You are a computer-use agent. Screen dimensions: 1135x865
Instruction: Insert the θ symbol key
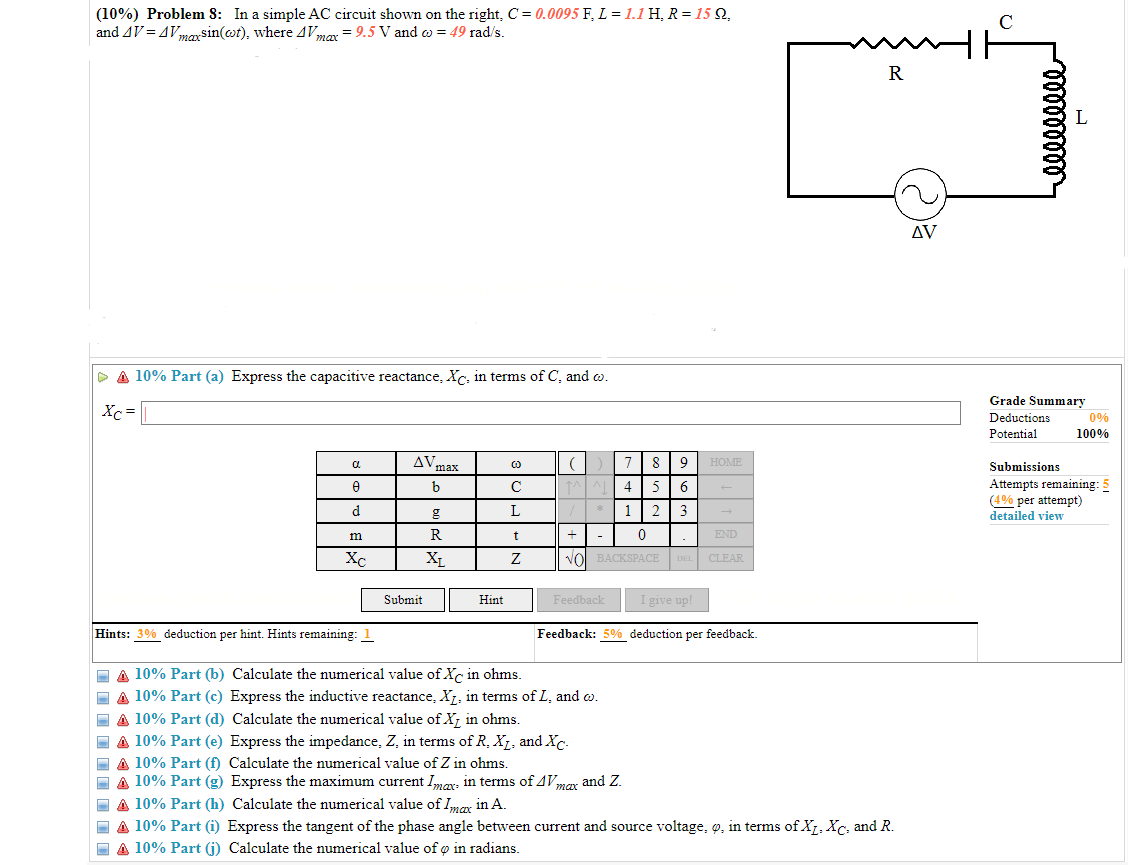(x=356, y=487)
